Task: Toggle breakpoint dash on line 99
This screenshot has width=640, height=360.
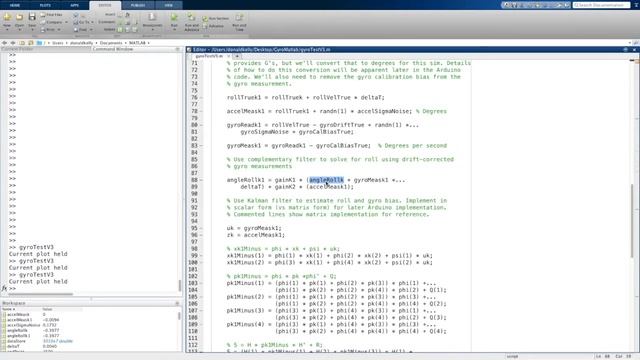Action: pos(201,256)
